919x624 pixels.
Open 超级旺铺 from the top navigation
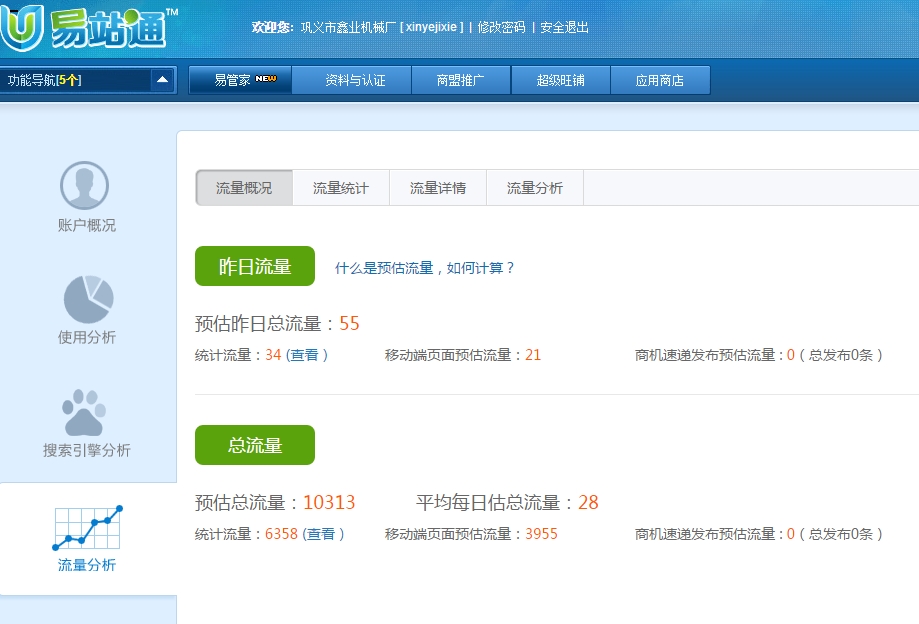(560, 80)
